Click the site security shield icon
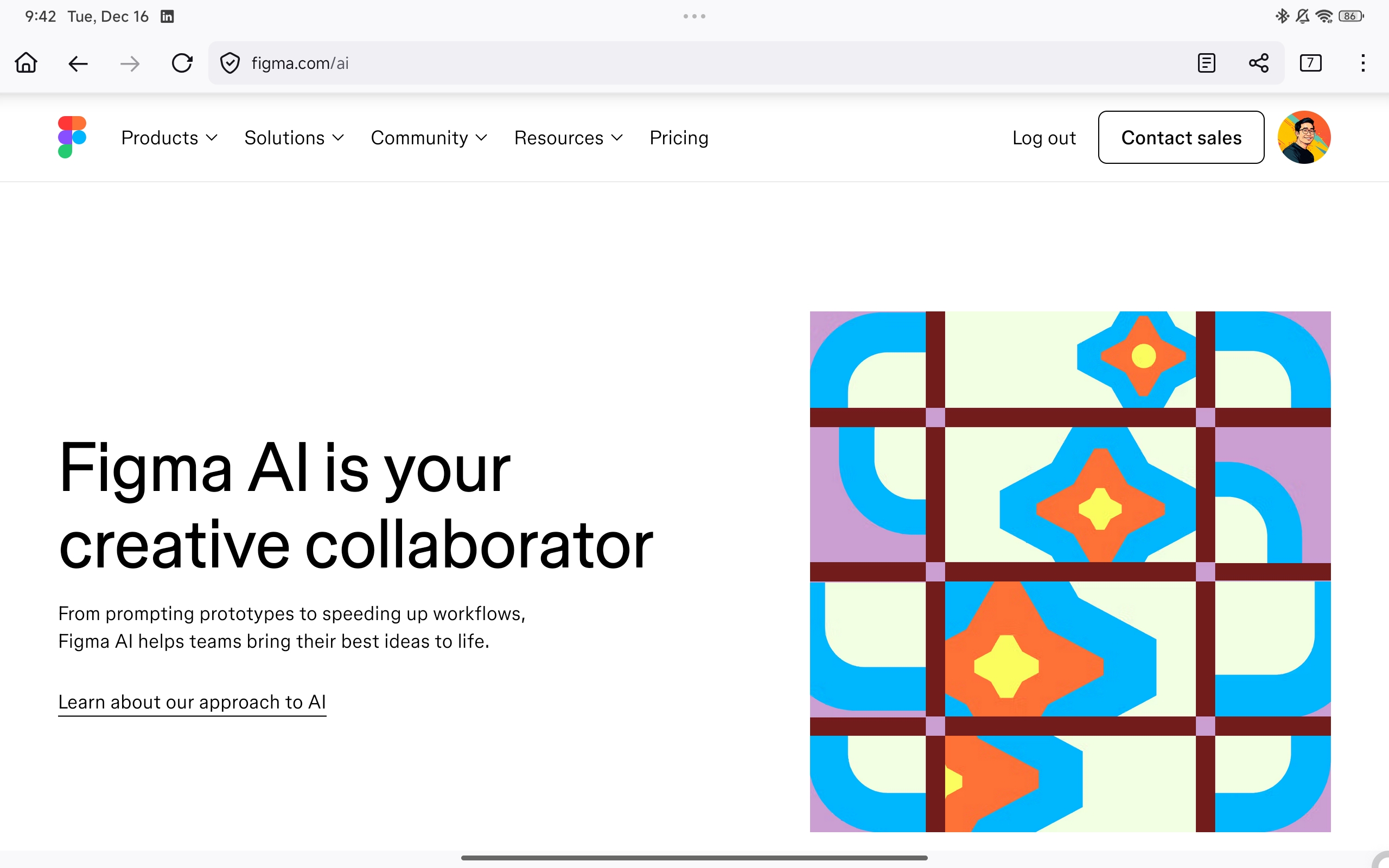 [x=230, y=63]
